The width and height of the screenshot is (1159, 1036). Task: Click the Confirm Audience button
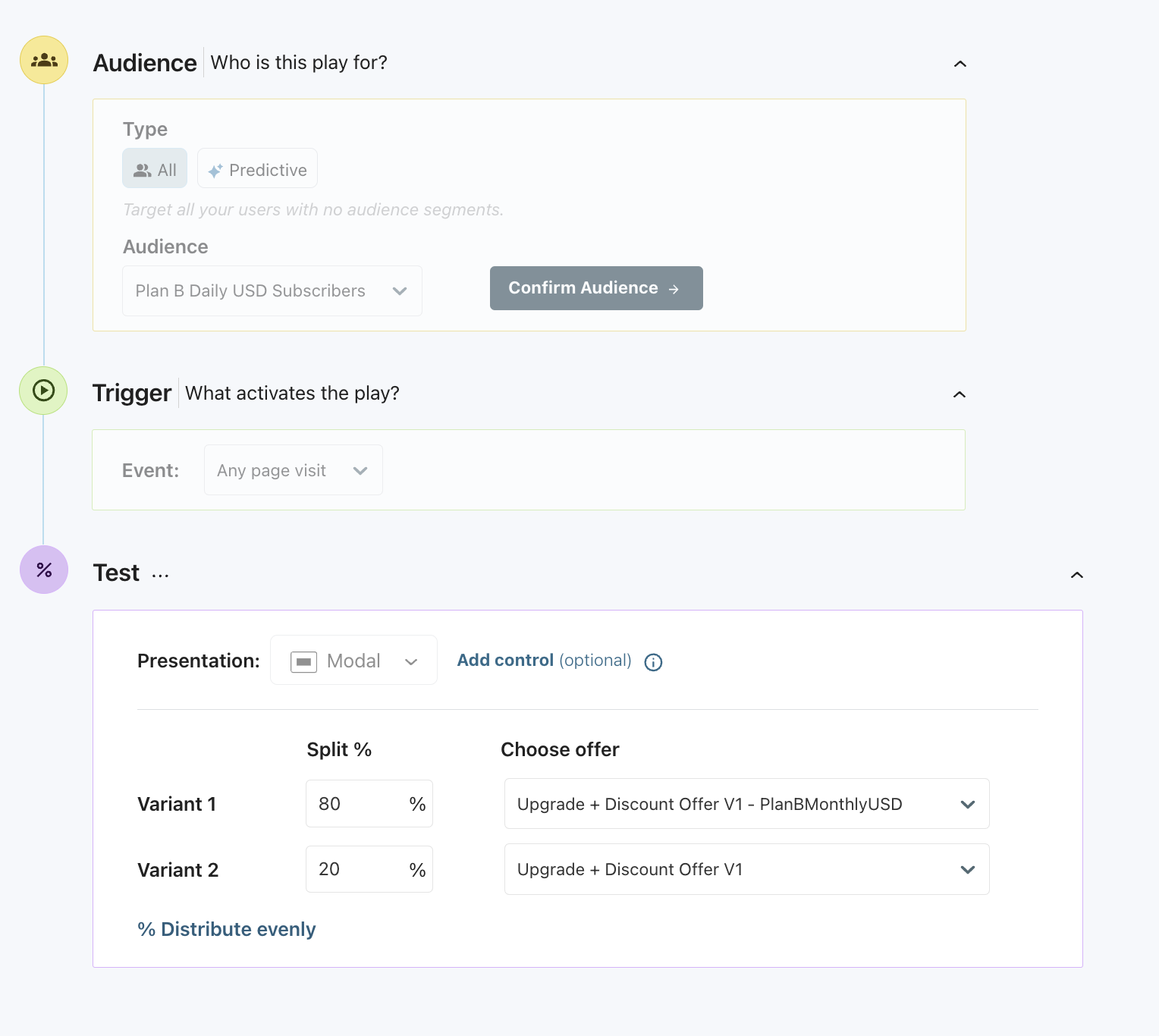596,288
